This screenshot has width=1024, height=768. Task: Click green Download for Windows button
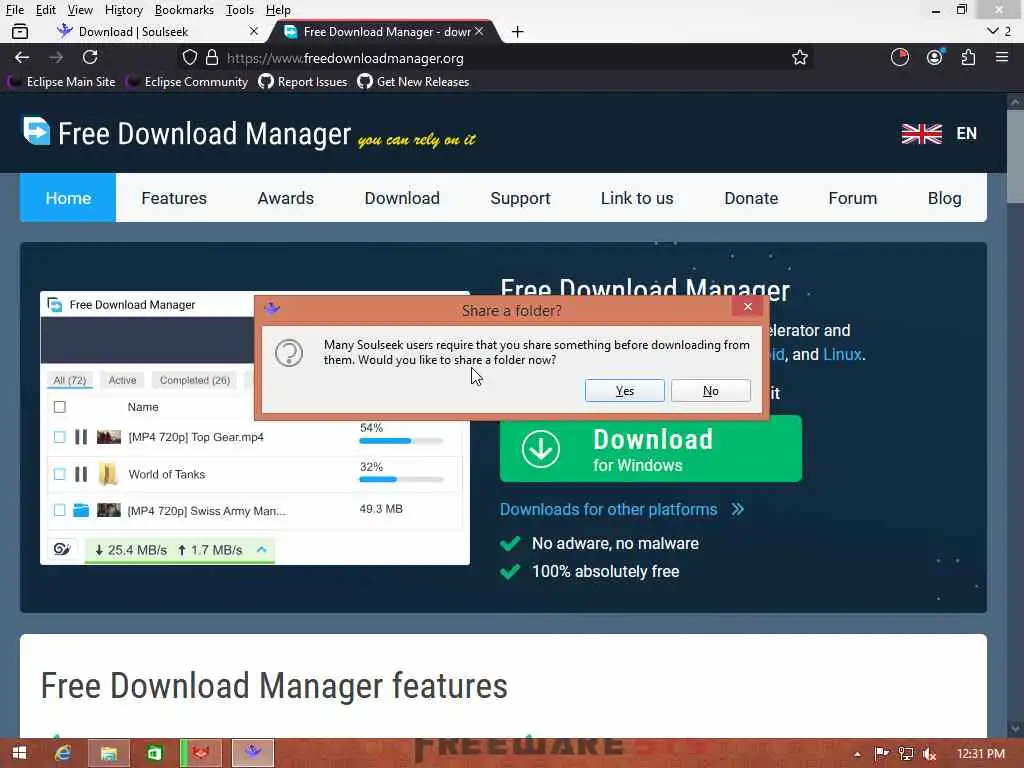tap(650, 449)
